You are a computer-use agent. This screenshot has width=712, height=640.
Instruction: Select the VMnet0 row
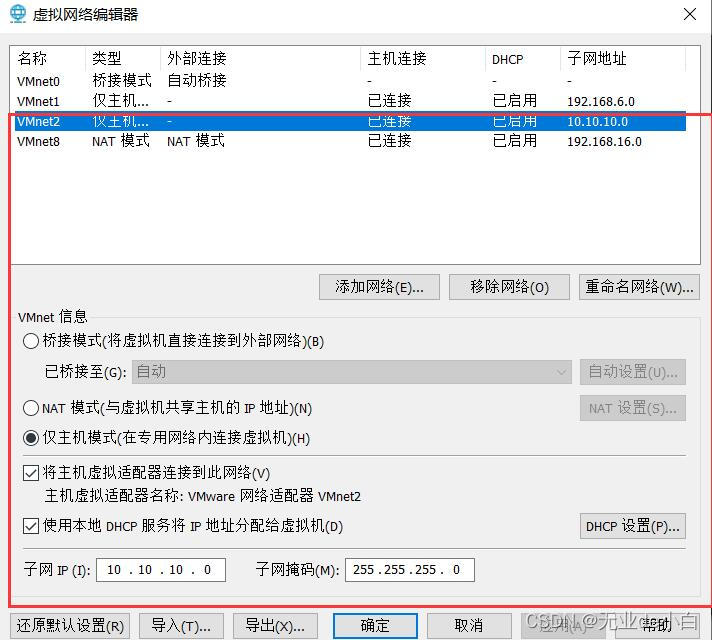pos(351,81)
